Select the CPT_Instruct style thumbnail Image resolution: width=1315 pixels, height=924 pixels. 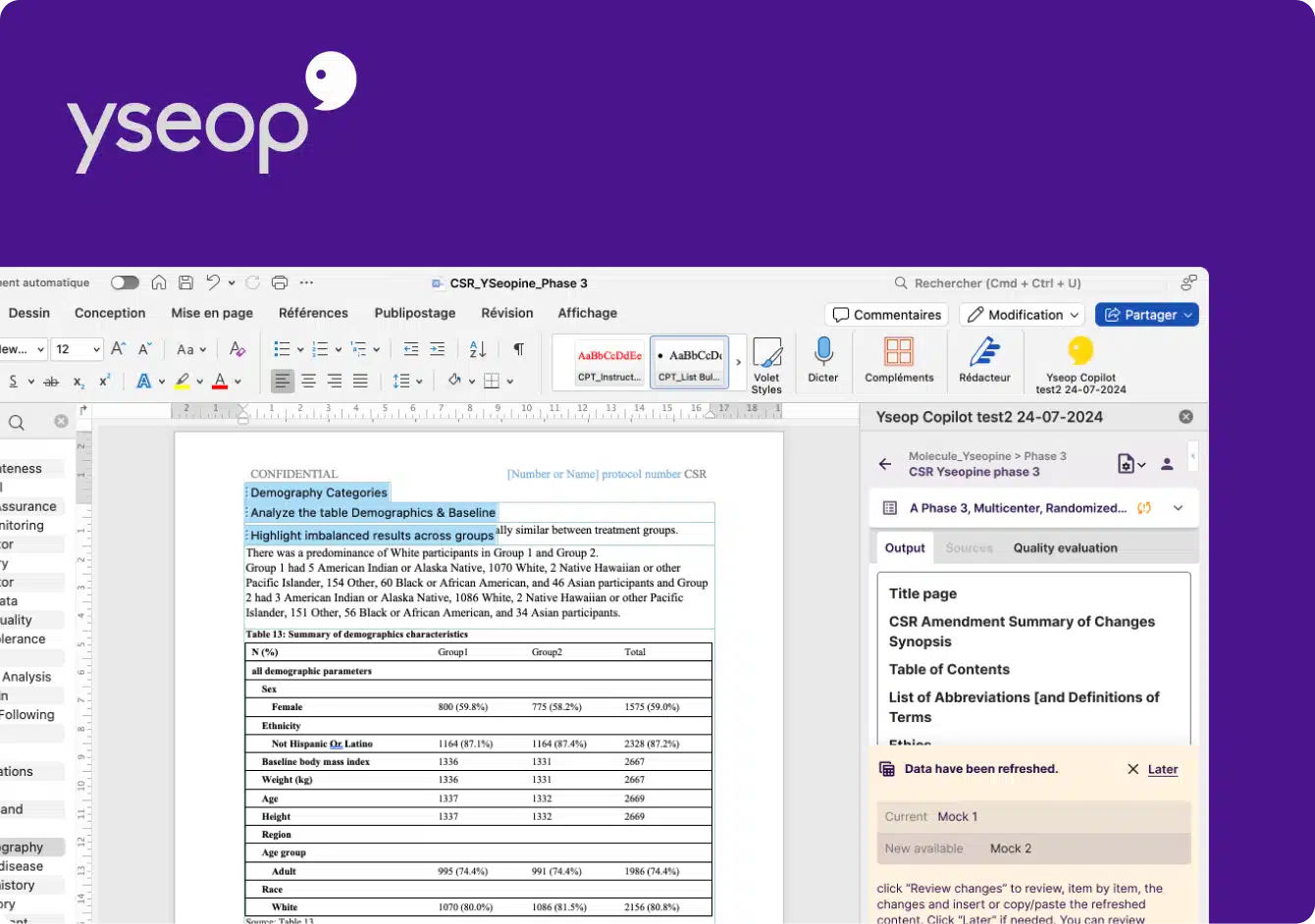coord(609,362)
